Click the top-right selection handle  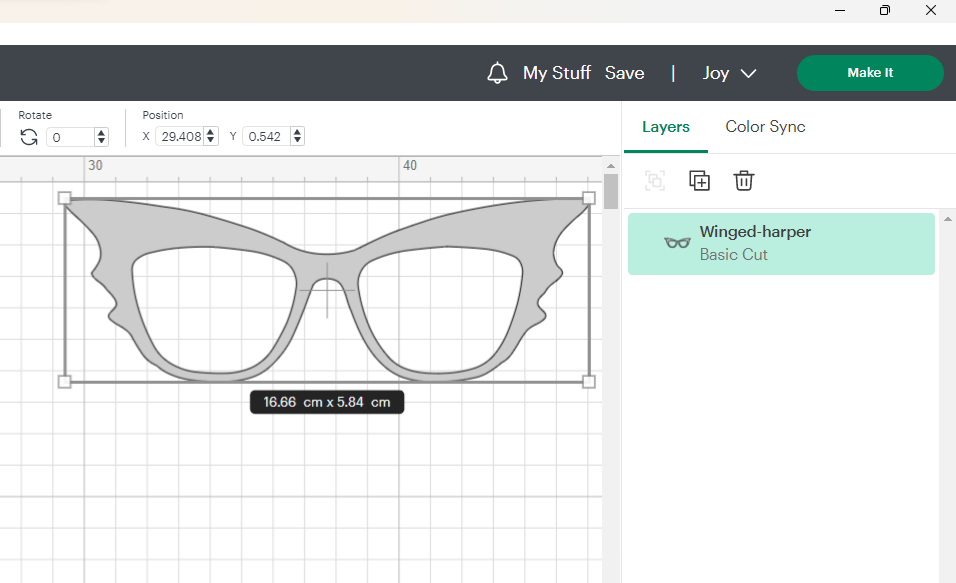(x=588, y=198)
